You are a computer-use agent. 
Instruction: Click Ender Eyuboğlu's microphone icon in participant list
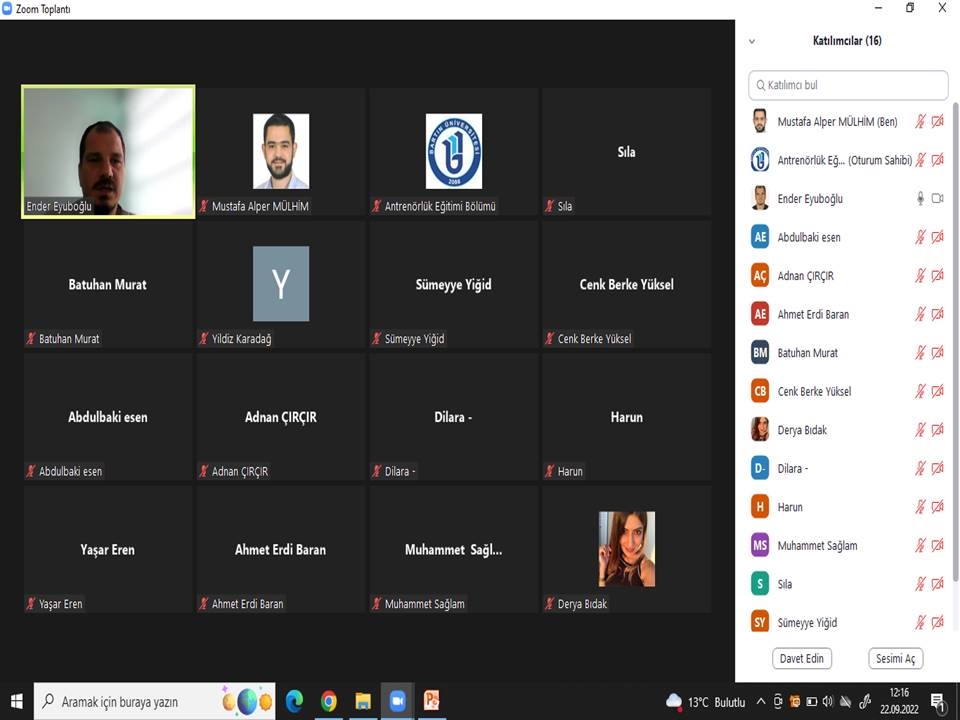[x=920, y=199]
